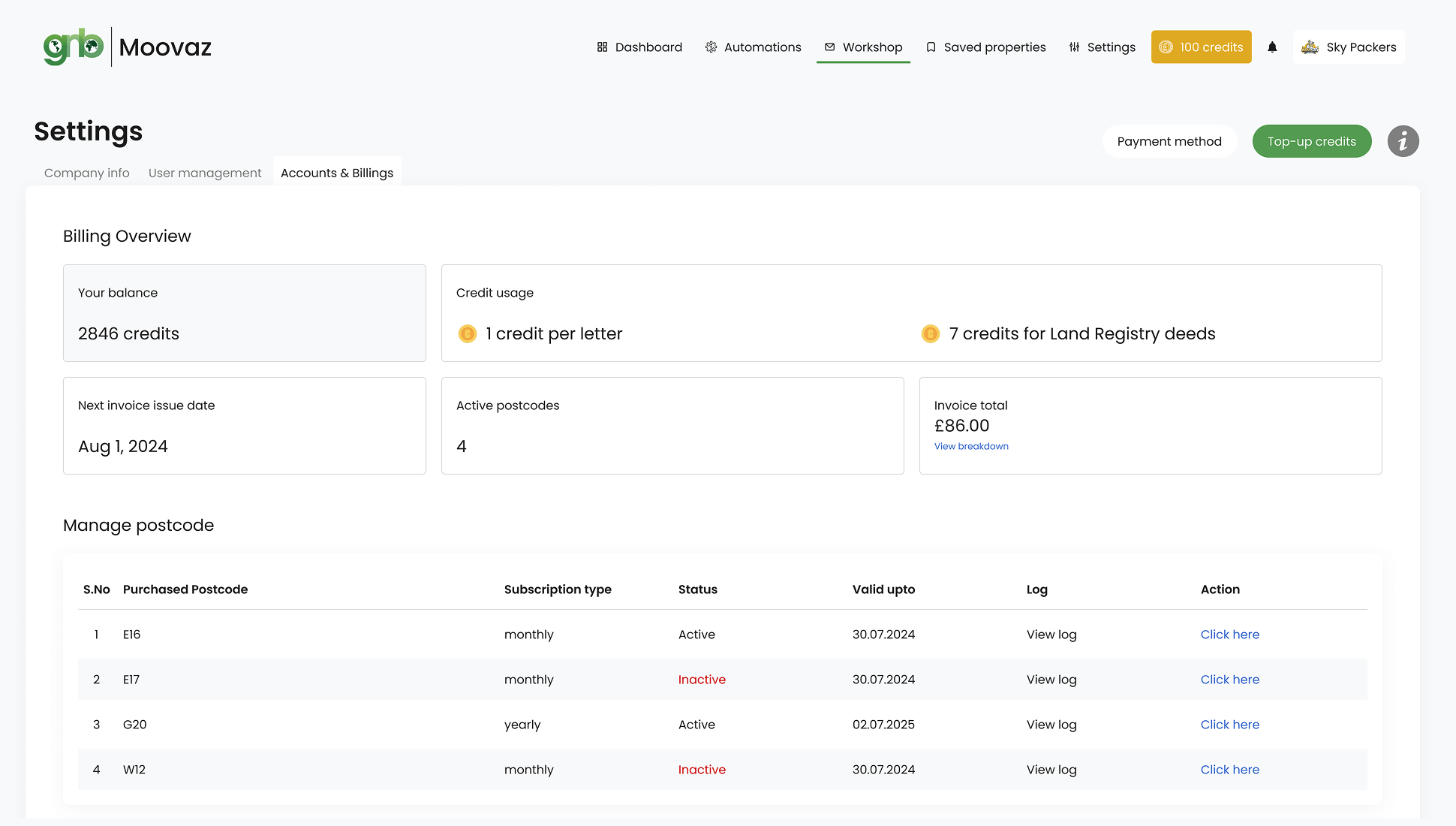Select the Accounts & Billings tab

337,173
